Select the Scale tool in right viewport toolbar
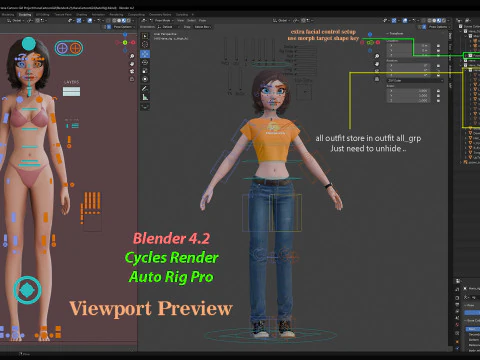480x360 pixels. (x=145, y=70)
